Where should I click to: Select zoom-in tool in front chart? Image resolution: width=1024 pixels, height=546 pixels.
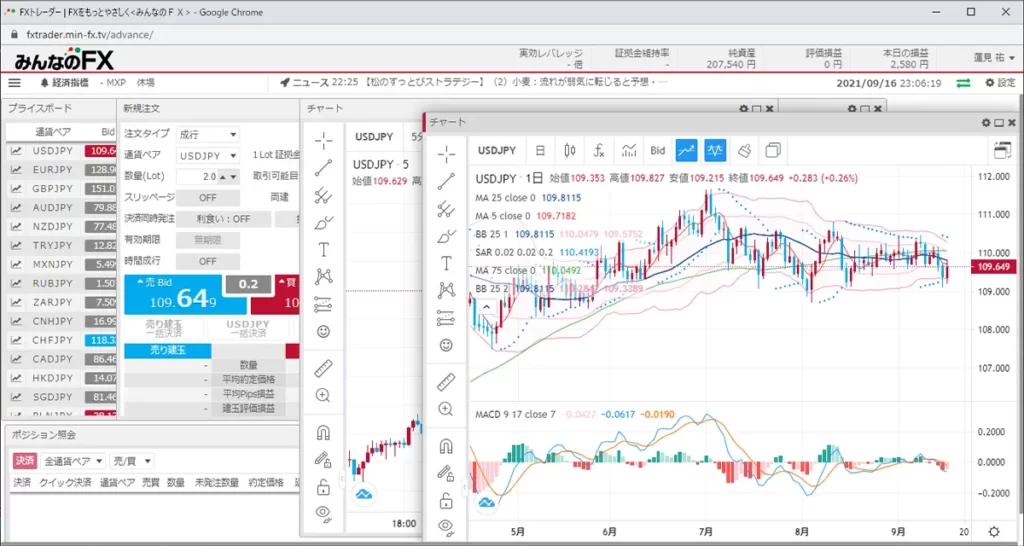[x=447, y=410]
